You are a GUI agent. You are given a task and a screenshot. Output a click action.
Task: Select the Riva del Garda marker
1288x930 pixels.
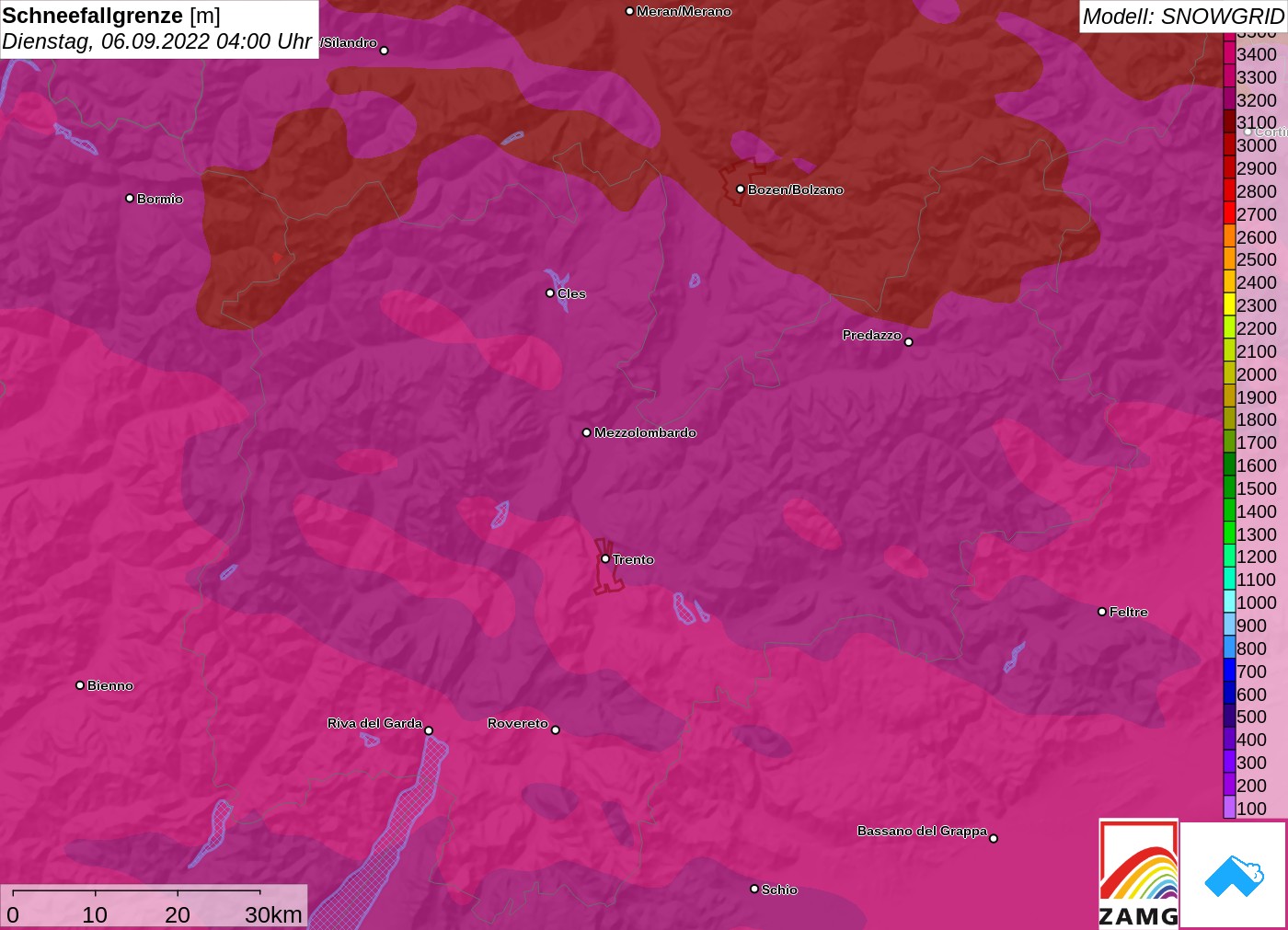(429, 730)
